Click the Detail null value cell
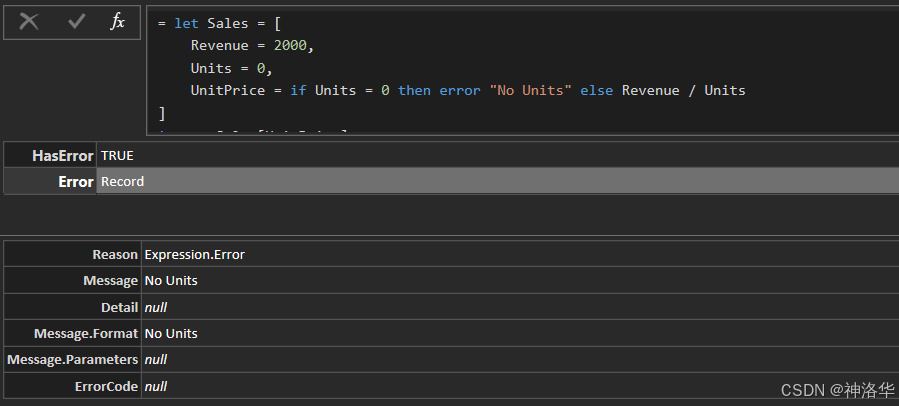The height and width of the screenshot is (406, 899). (x=520, y=307)
